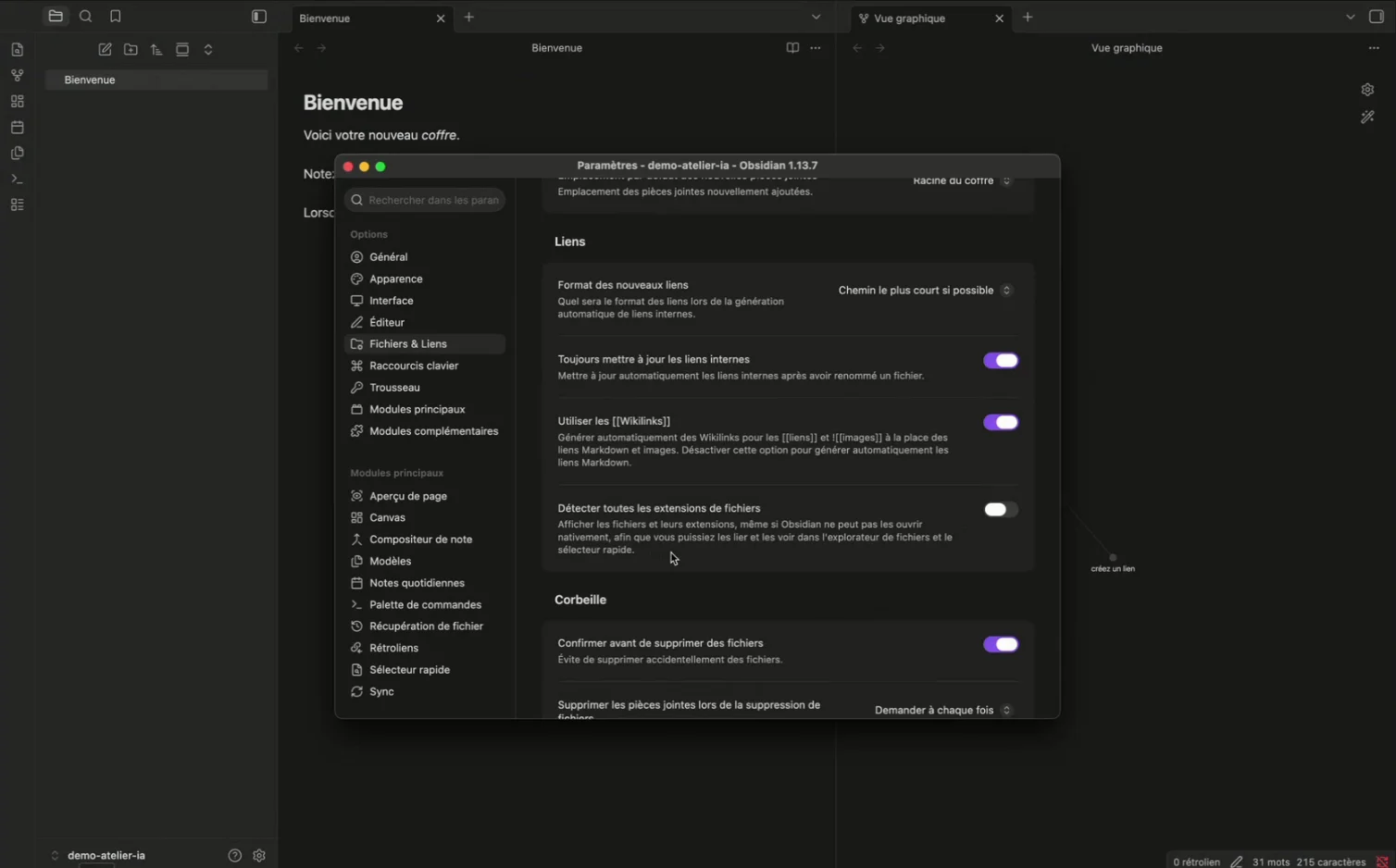The height and width of the screenshot is (868, 1396).
Task: Toggle the right sidebar icon at top right
Action: tap(1377, 17)
